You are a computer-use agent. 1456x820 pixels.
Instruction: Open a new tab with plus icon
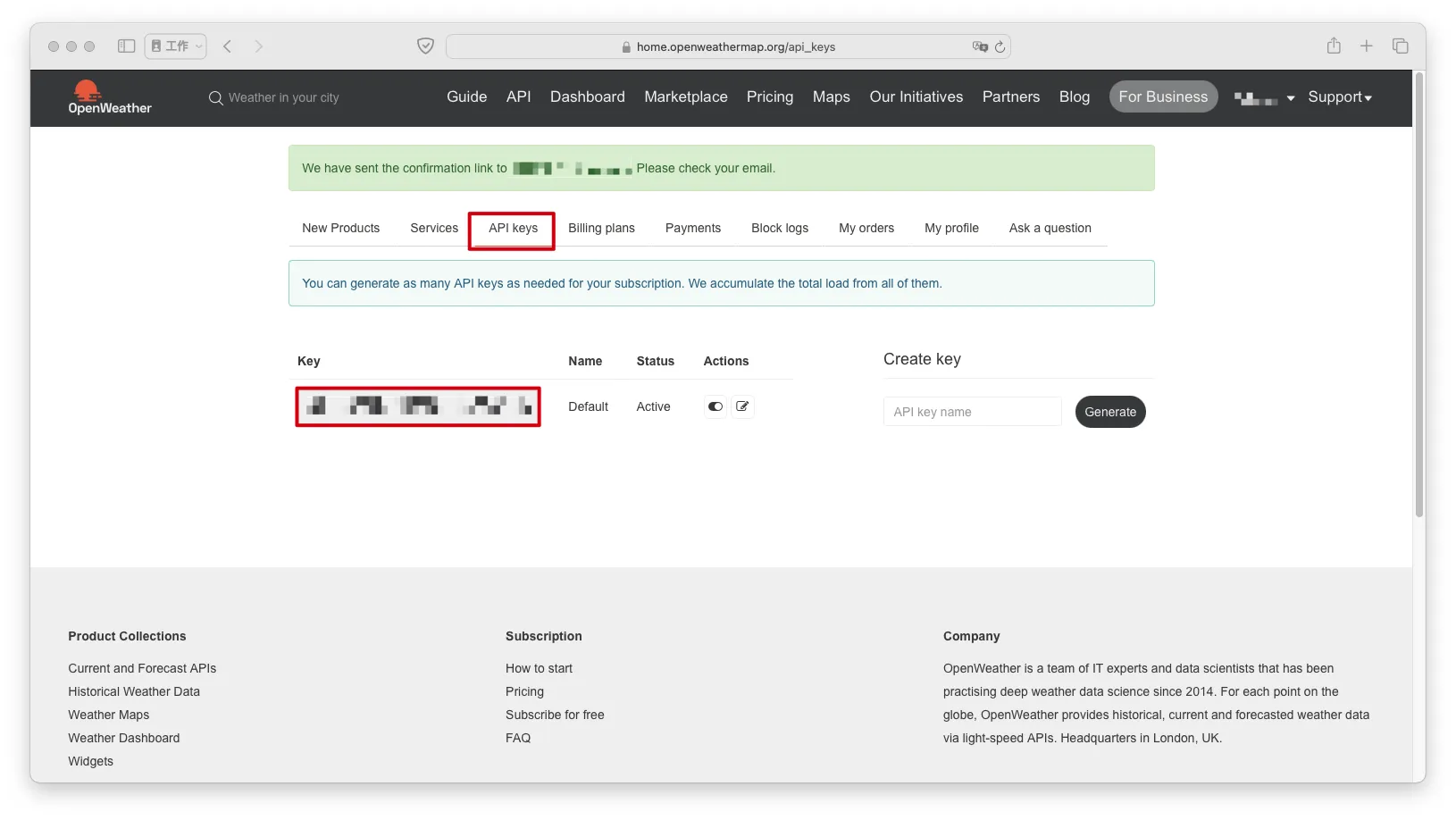point(1366,46)
